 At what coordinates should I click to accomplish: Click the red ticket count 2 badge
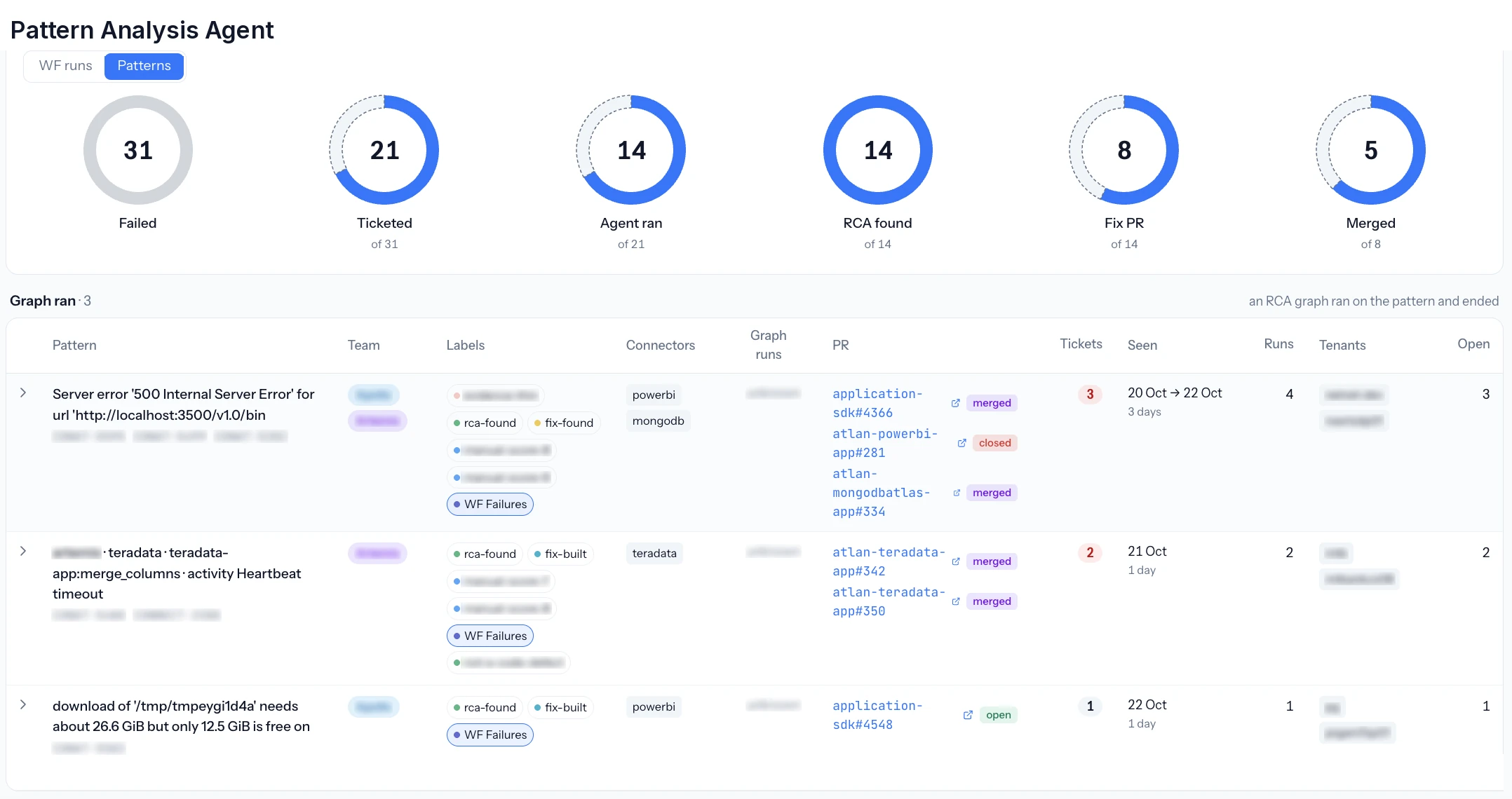click(1090, 552)
